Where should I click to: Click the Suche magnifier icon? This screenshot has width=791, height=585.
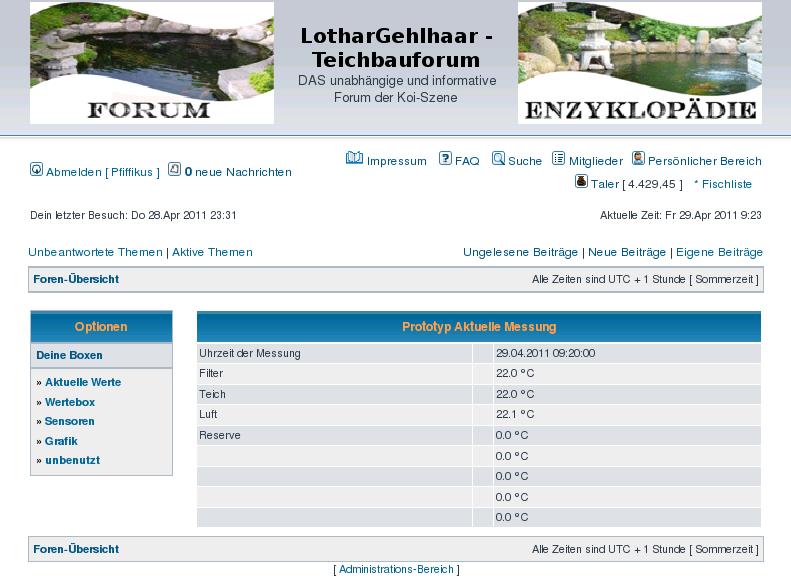coord(498,159)
